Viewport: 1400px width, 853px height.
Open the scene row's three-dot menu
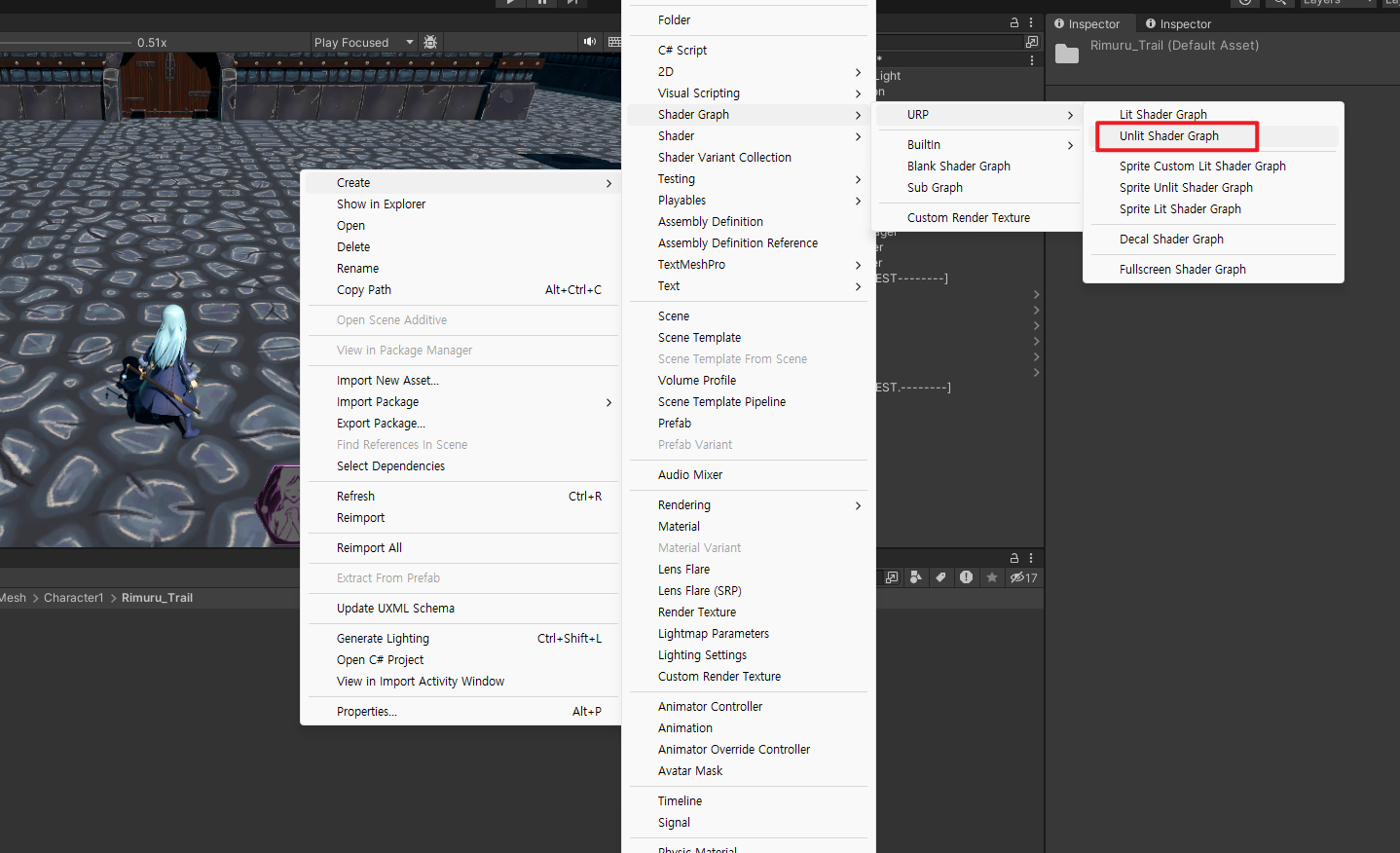[1032, 60]
